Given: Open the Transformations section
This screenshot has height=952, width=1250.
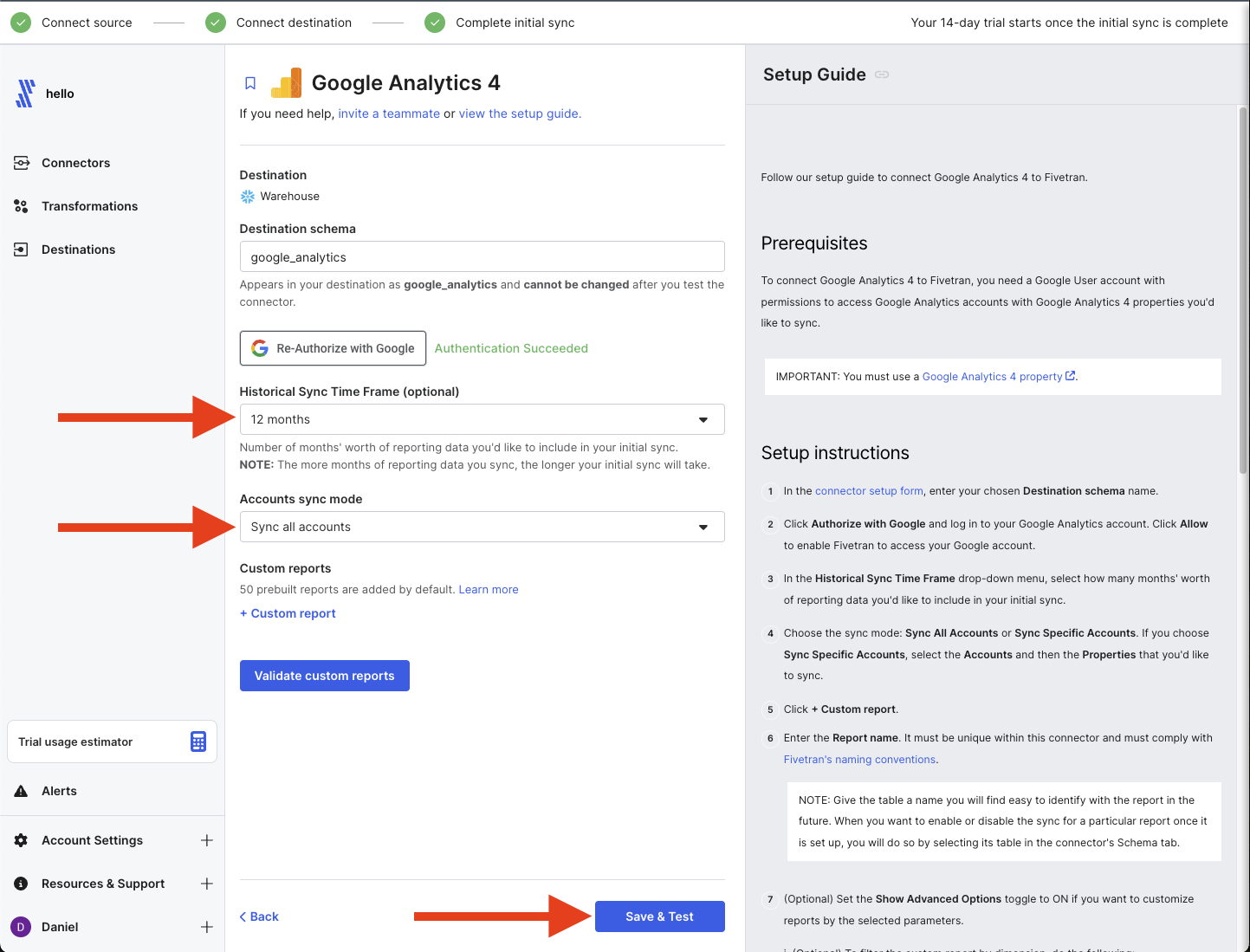Looking at the screenshot, I should point(90,206).
